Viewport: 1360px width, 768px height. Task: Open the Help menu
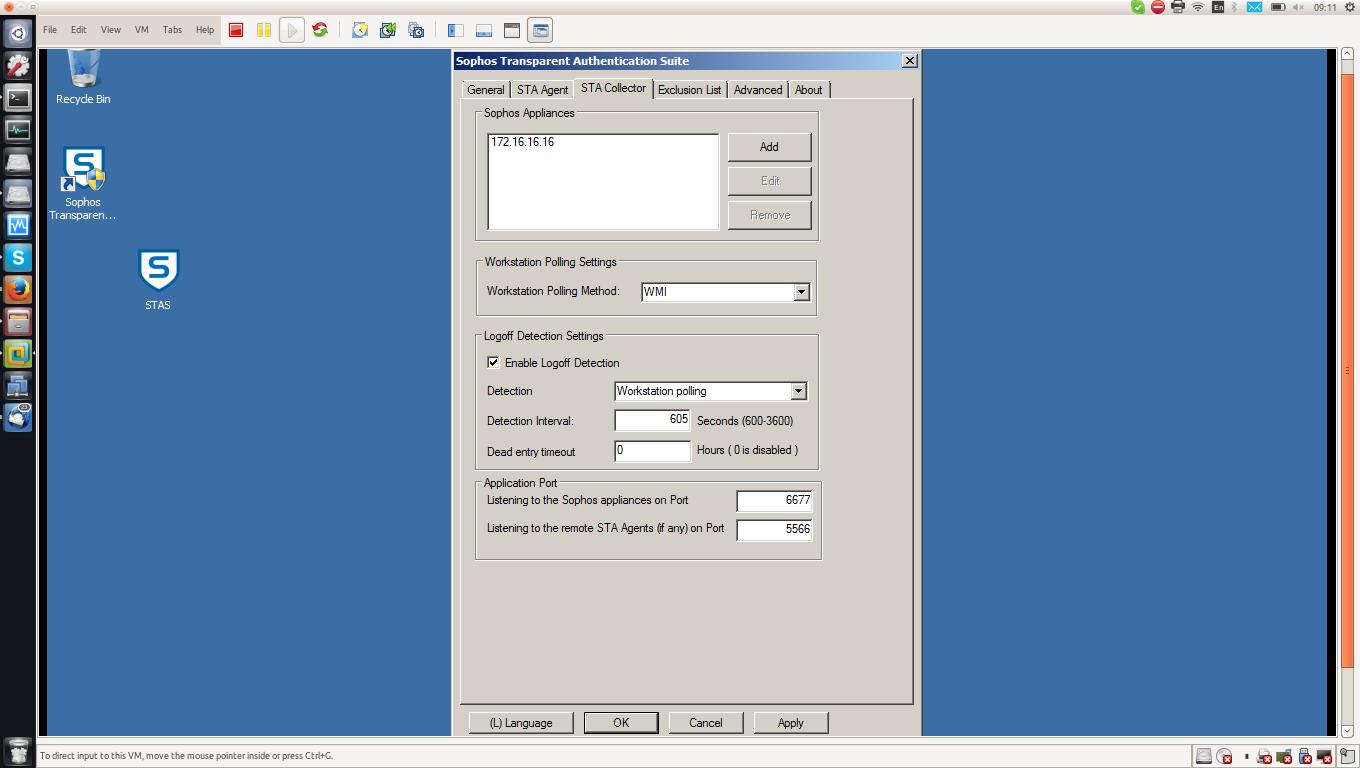204,30
